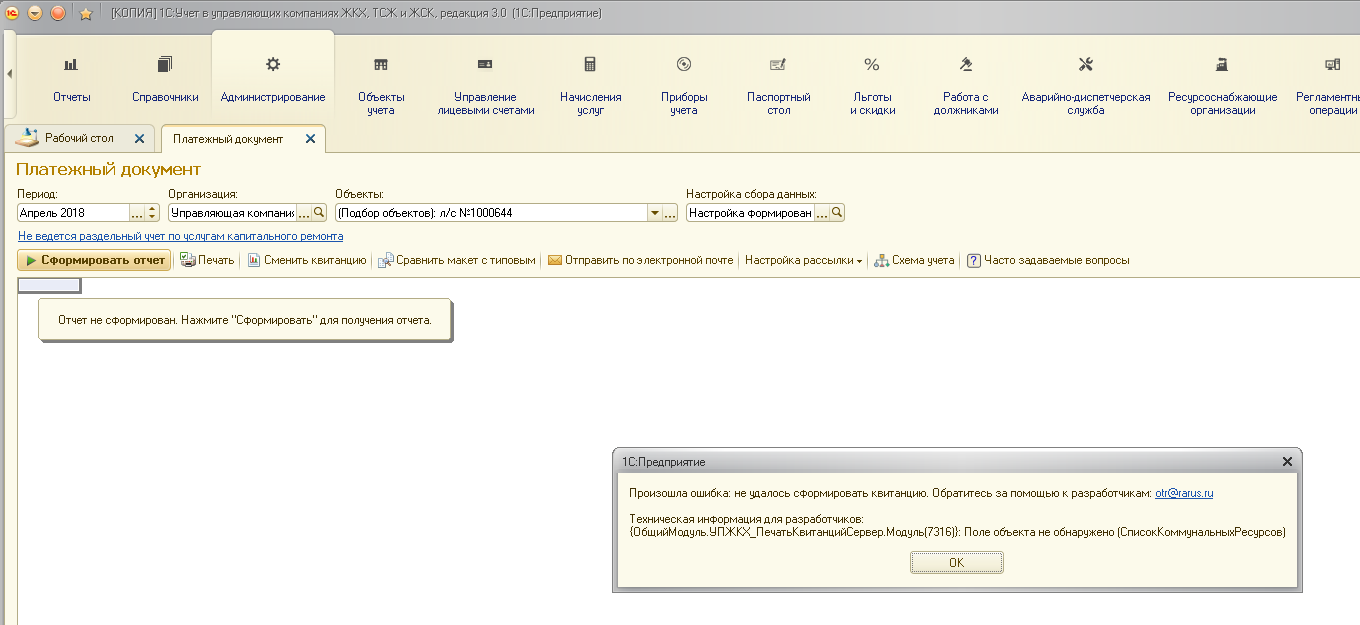This screenshot has height=625, width=1360.
Task: Open the Администрирование gear icon
Action: 273,65
